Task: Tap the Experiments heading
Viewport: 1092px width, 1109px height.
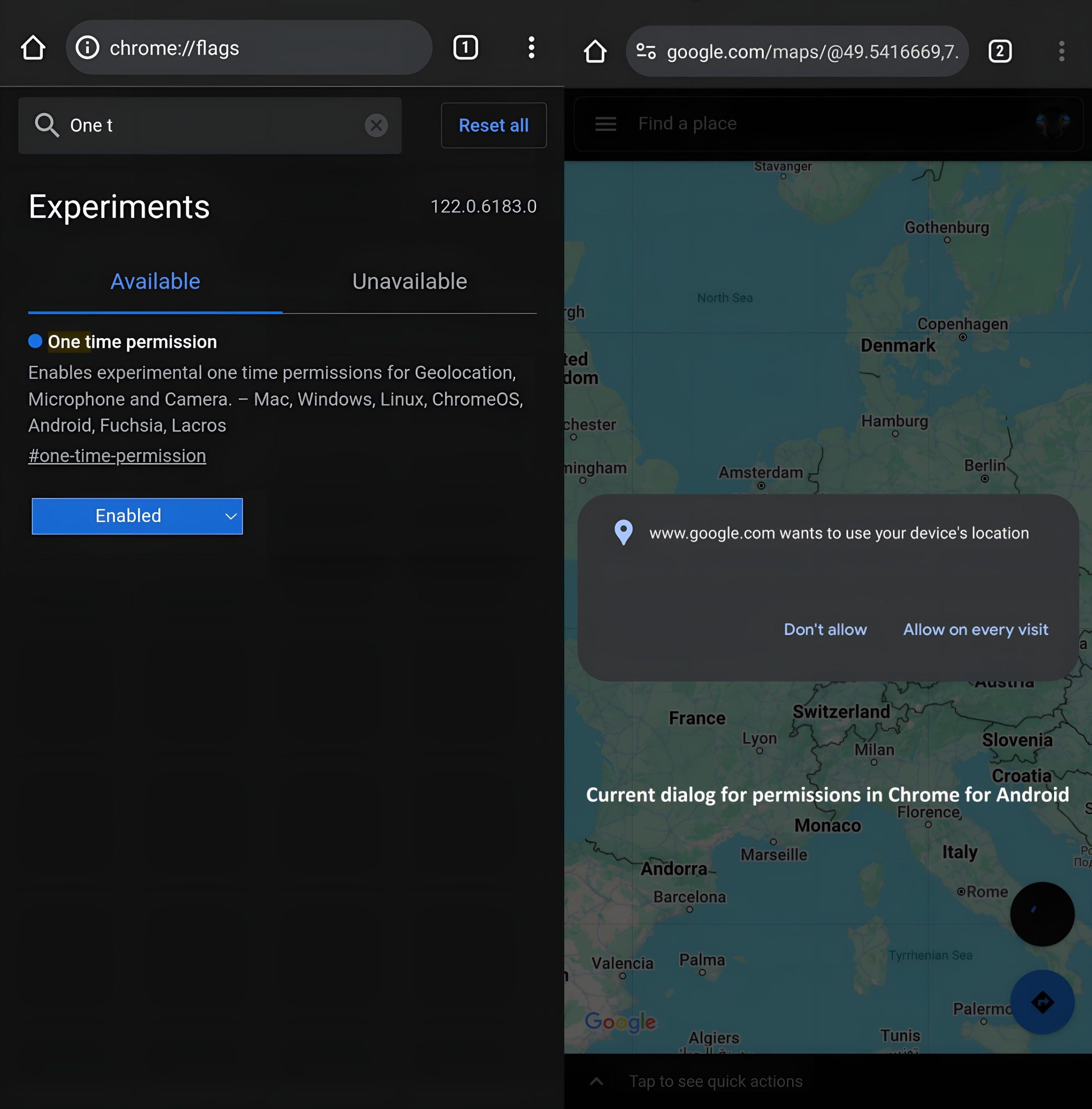Action: point(119,206)
